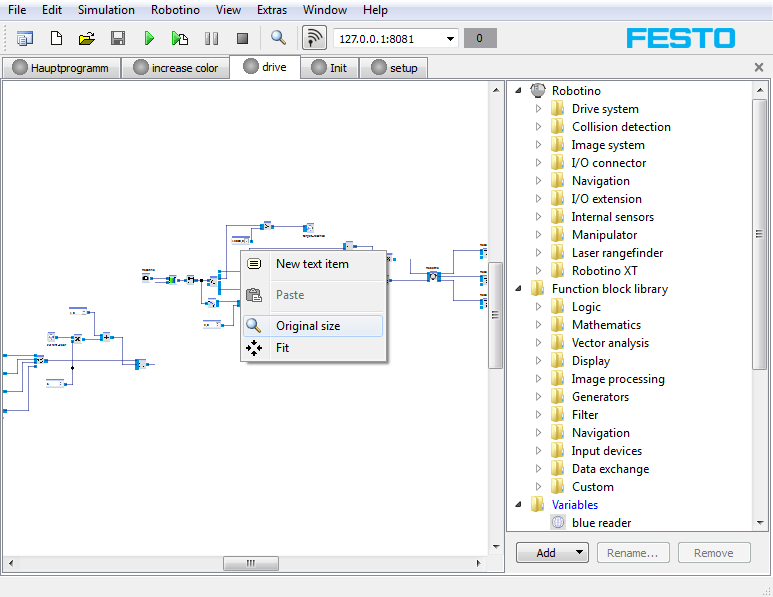
Task: Start the simulation with the green play icon
Action: coord(149,38)
